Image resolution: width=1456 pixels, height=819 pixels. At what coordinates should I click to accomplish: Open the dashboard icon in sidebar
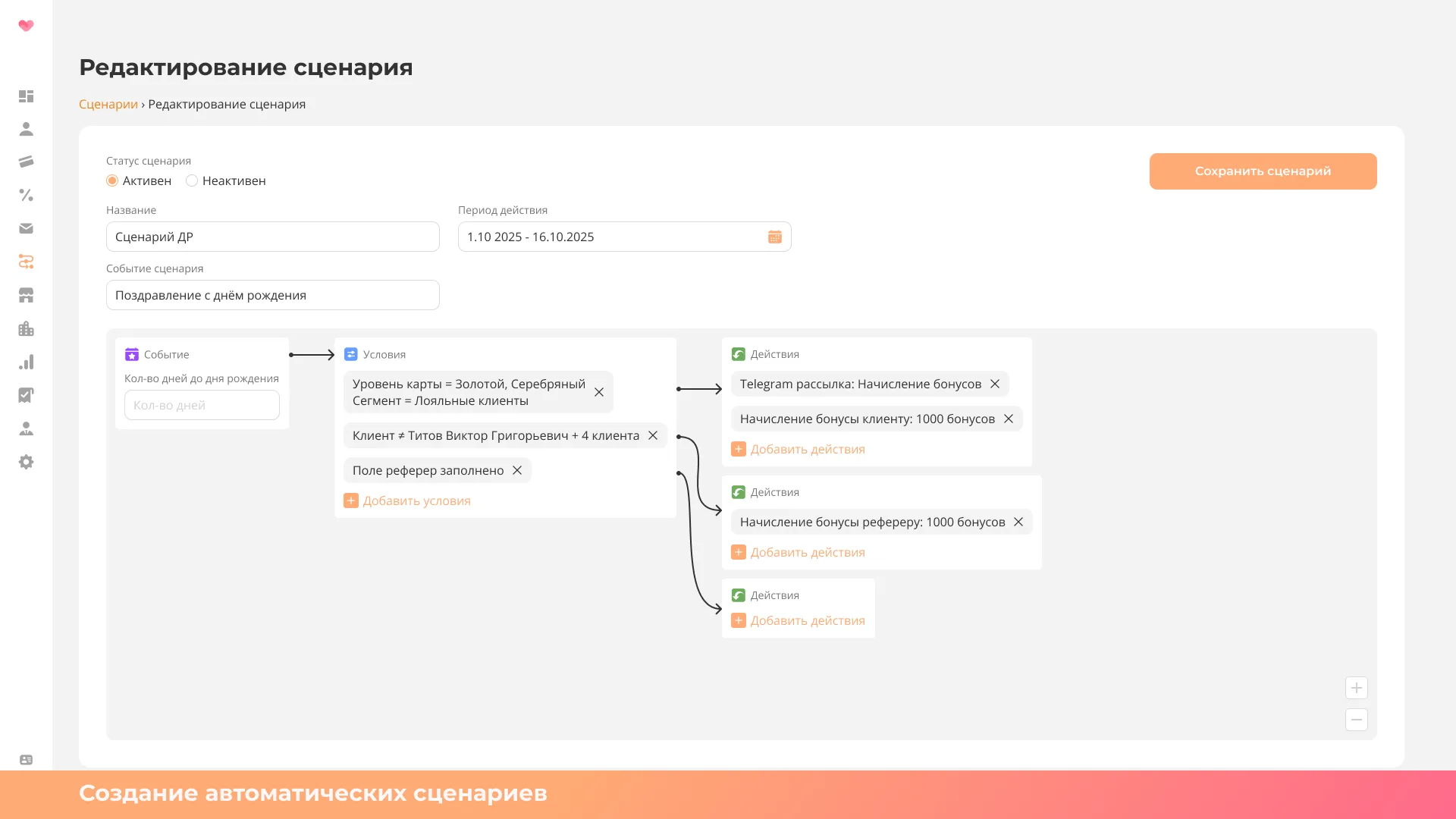click(x=26, y=96)
